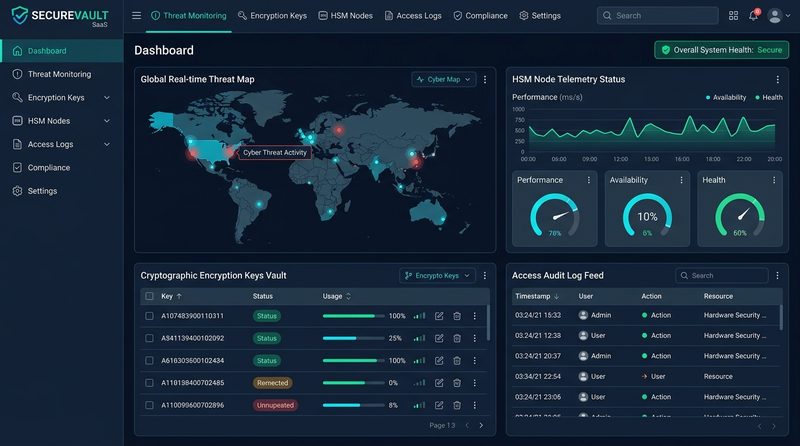Check the box for key A341139400102092

pos(149,338)
